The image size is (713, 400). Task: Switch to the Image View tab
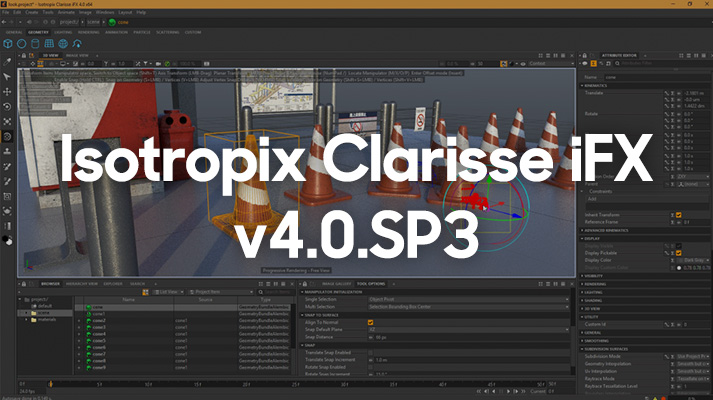click(77, 55)
